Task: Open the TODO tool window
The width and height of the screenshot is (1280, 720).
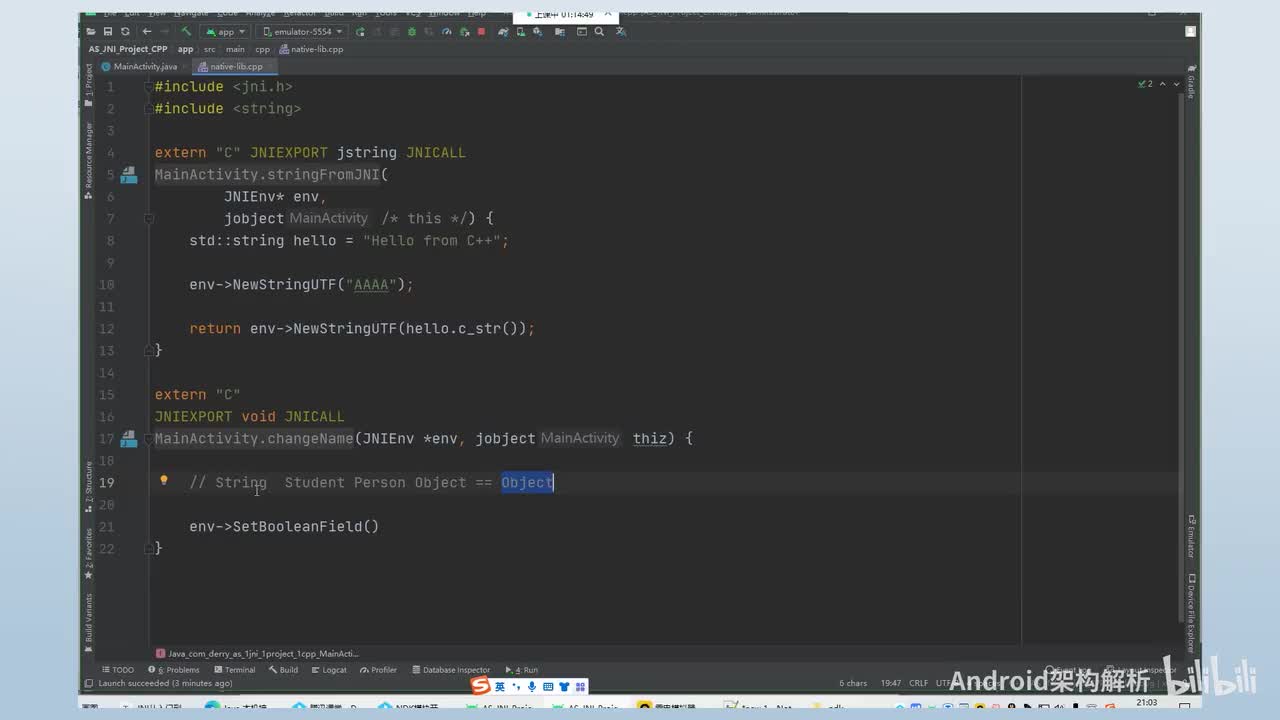Action: pyautogui.click(x=118, y=670)
